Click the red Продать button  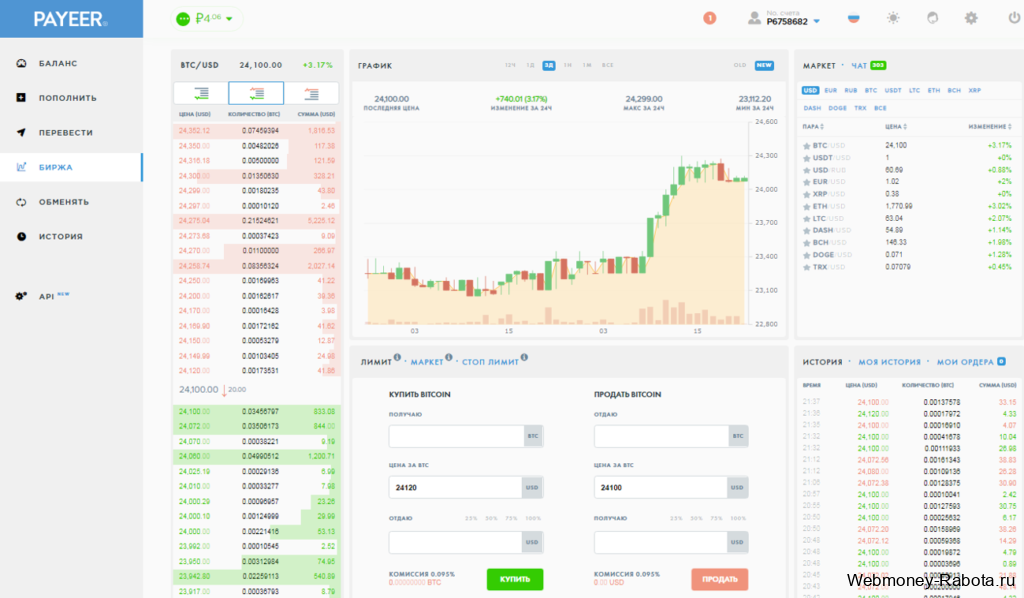point(720,579)
